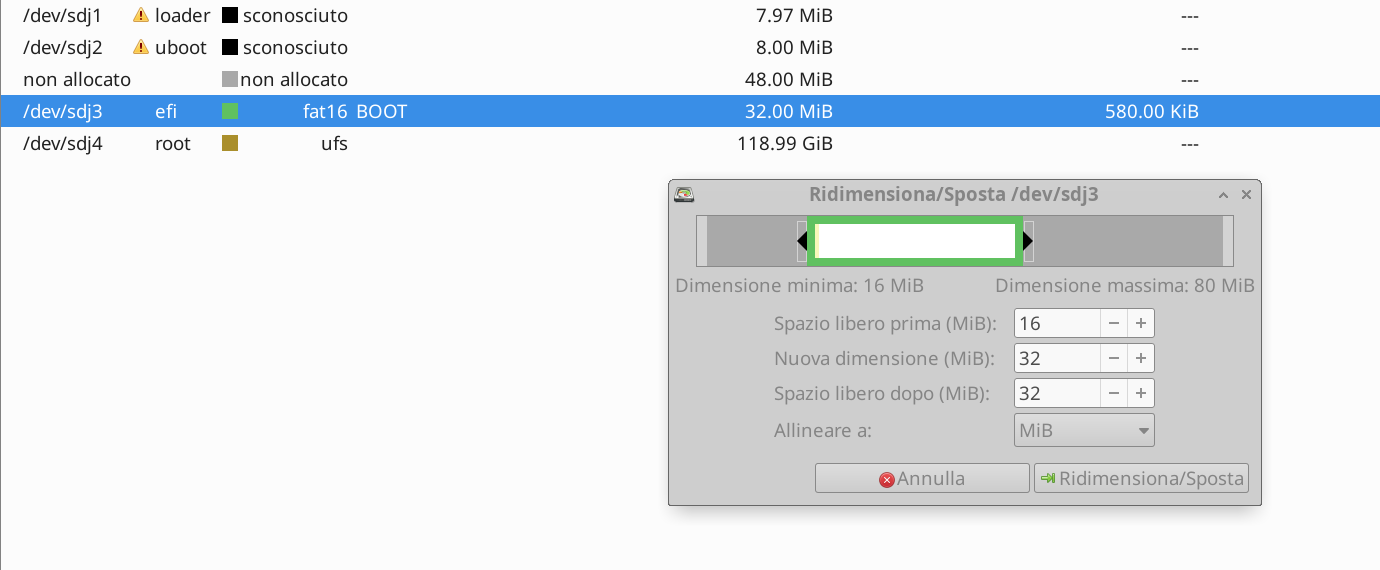The width and height of the screenshot is (1380, 570).
Task: Click the green fat16 color square
Action: tap(230, 112)
